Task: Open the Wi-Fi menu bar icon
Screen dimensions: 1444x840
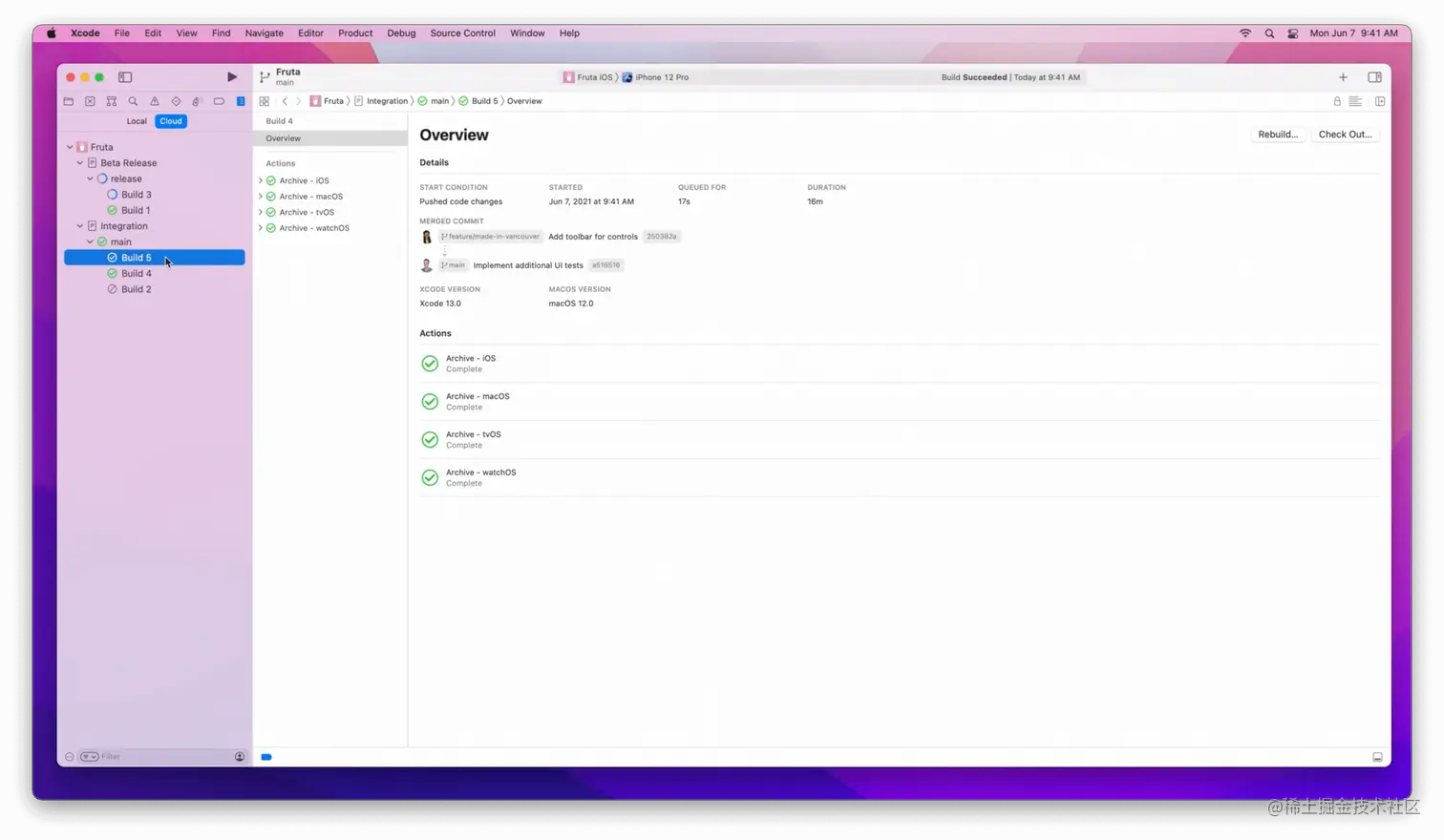Action: tap(1245, 33)
